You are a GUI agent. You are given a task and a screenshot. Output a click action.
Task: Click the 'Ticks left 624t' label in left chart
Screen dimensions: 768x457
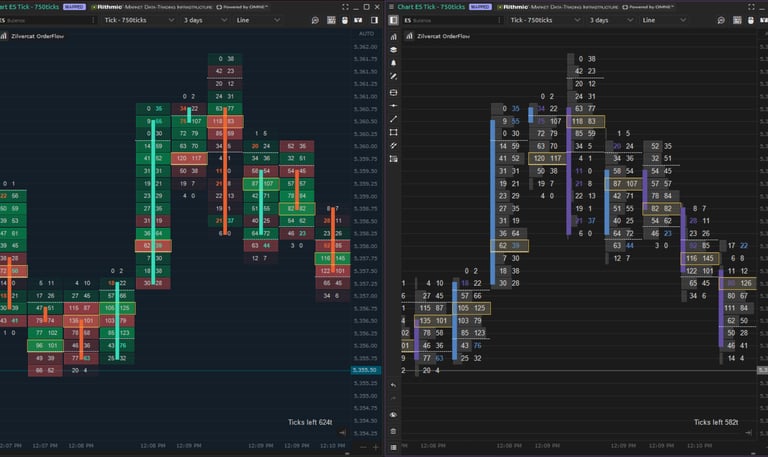click(x=310, y=422)
